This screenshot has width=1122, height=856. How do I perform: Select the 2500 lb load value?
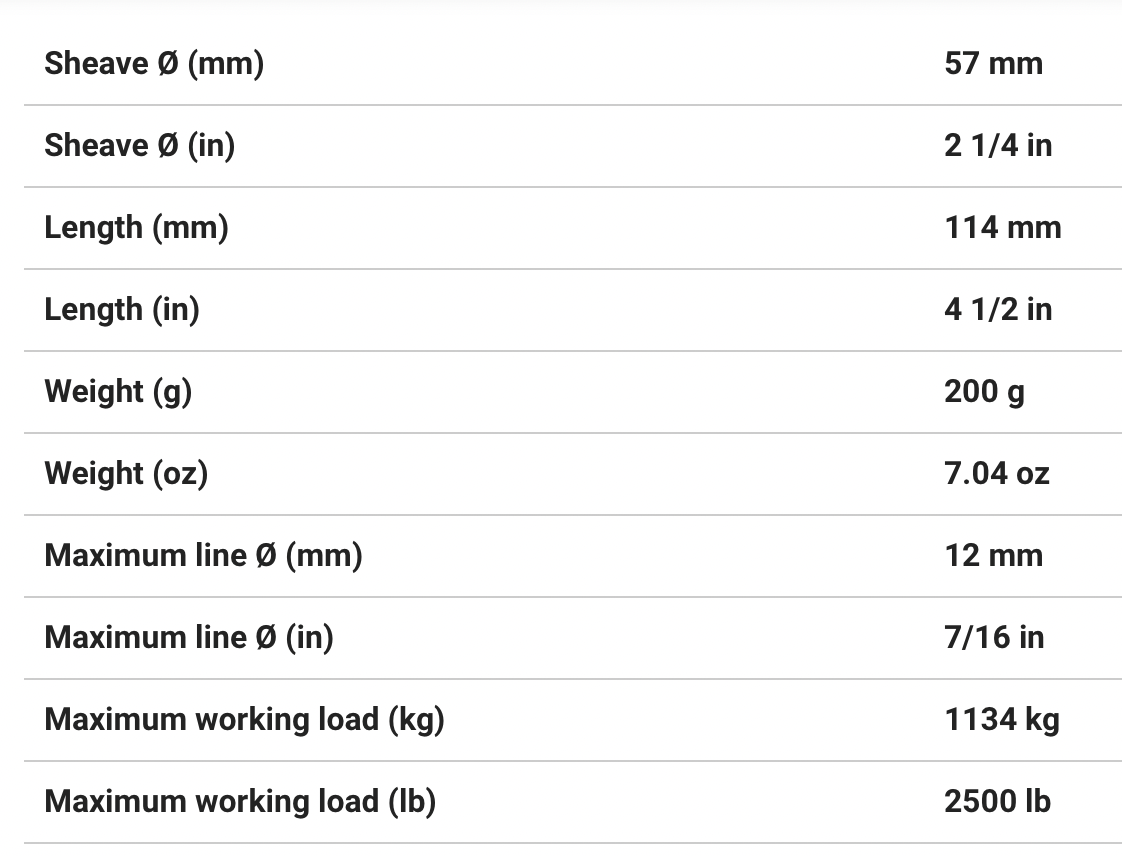point(997,802)
